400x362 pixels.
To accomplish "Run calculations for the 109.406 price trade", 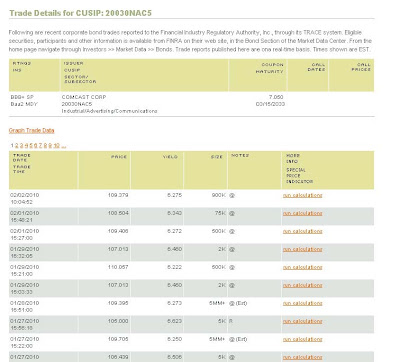I will (302, 231).
